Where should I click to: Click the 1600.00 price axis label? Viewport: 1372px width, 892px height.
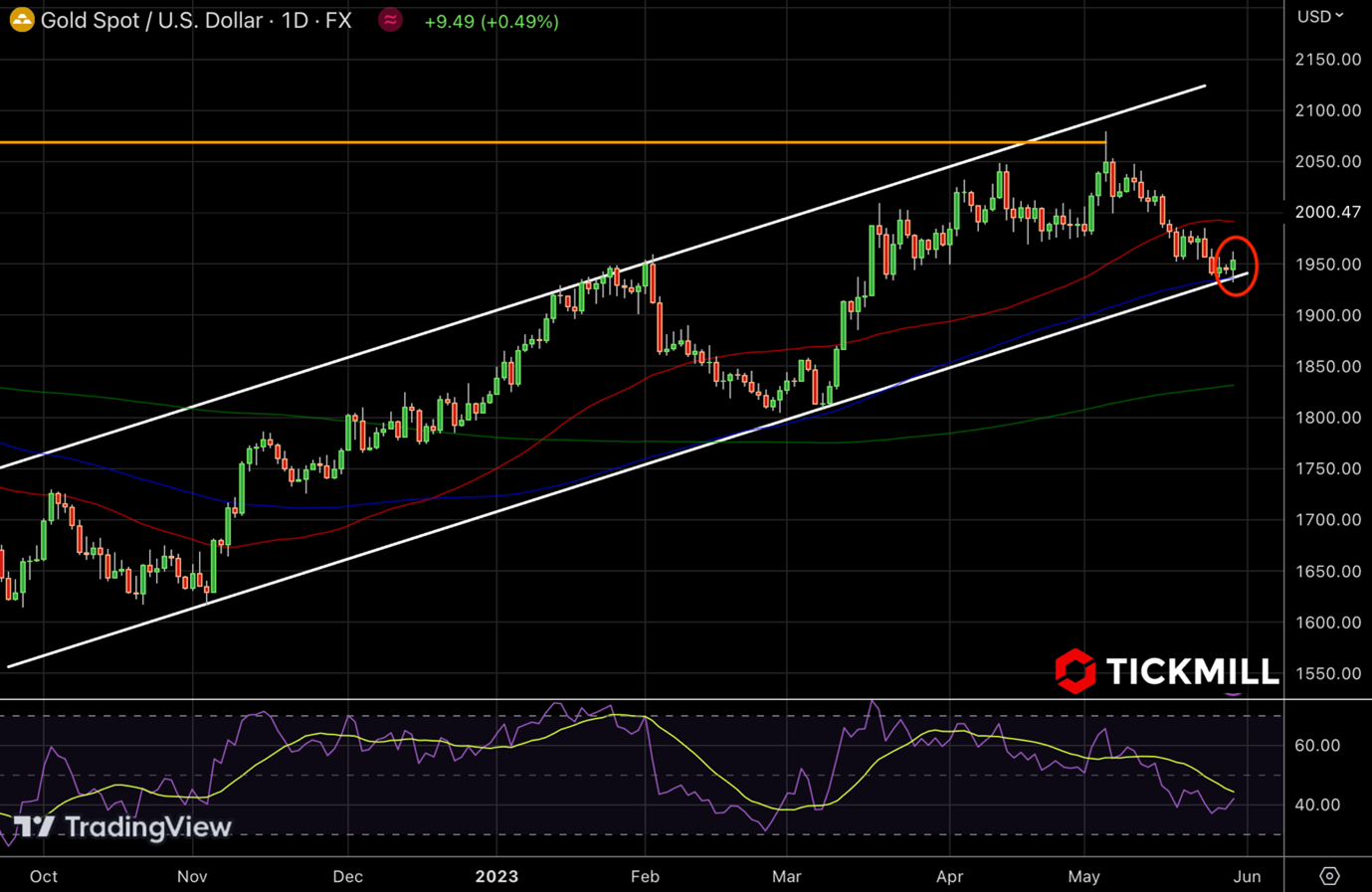[x=1327, y=623]
